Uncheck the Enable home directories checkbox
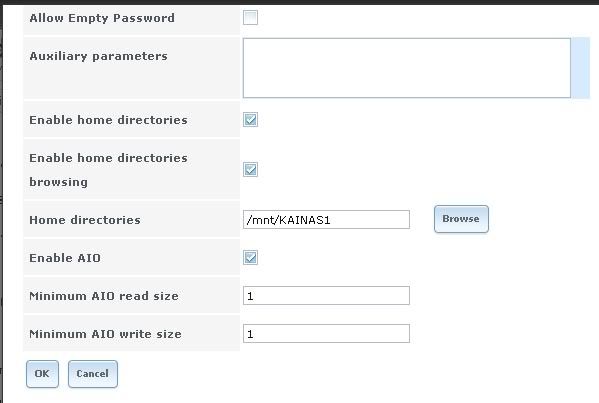The height and width of the screenshot is (403, 599). pos(250,120)
